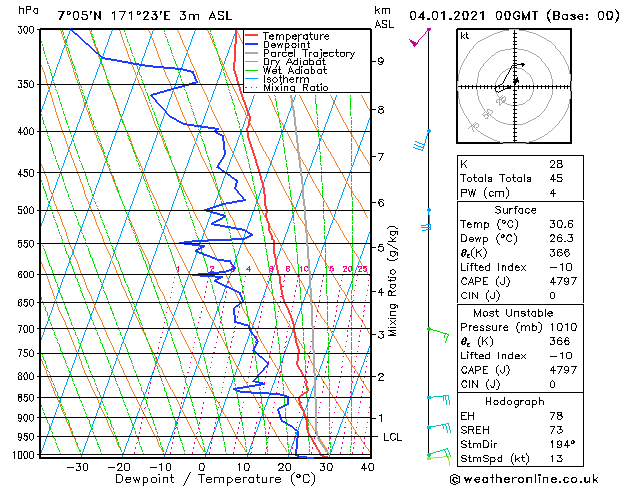
Task: Click the surface Dewp value '26.3'
Action: point(562,238)
